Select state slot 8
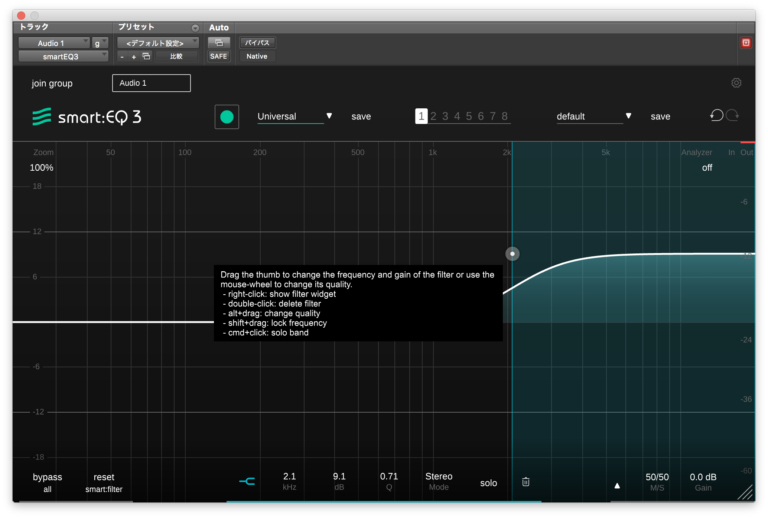This screenshot has height=518, width=768. [x=504, y=116]
